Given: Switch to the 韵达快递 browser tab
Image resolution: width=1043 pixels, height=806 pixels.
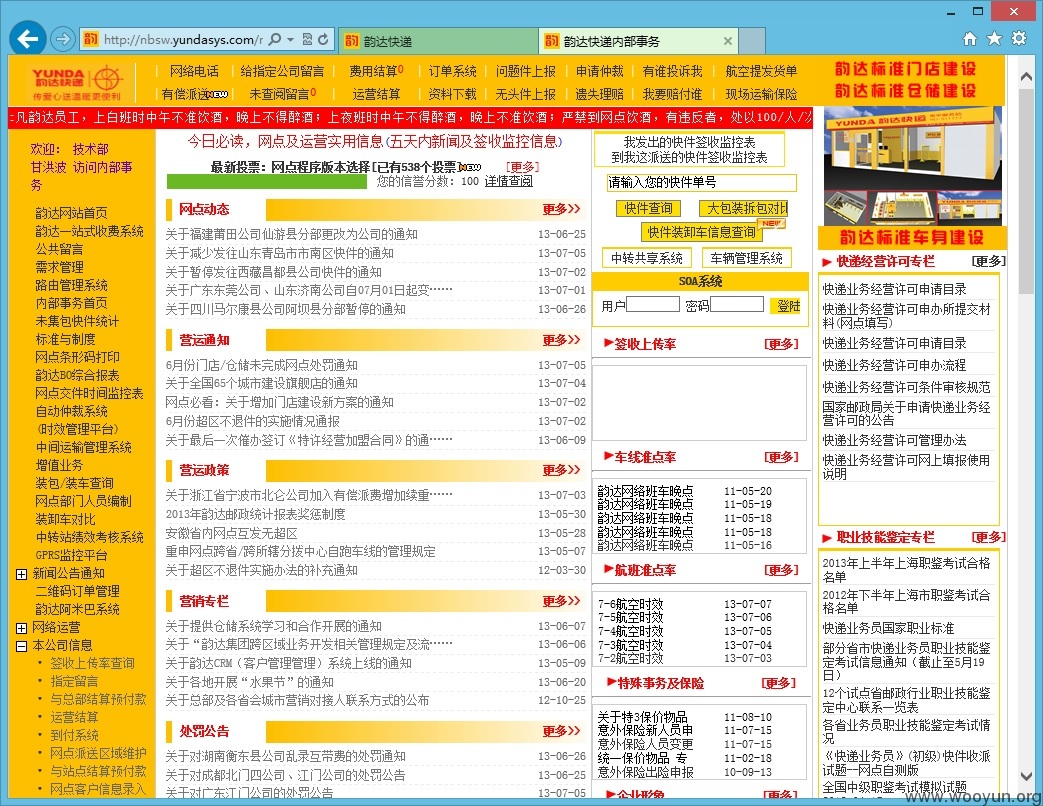Looking at the screenshot, I should click(x=438, y=41).
